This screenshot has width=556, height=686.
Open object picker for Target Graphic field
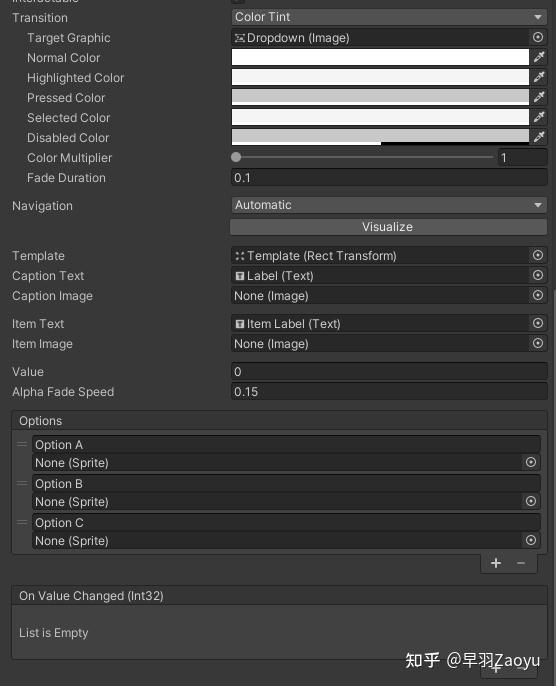tap(538, 37)
